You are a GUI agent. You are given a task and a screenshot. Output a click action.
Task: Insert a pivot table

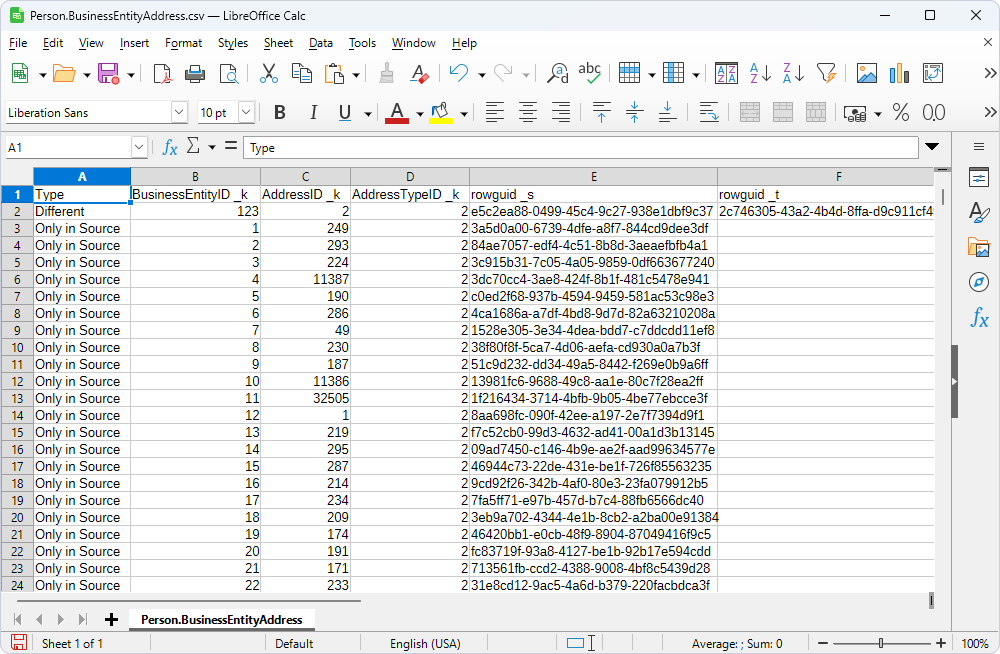(932, 74)
